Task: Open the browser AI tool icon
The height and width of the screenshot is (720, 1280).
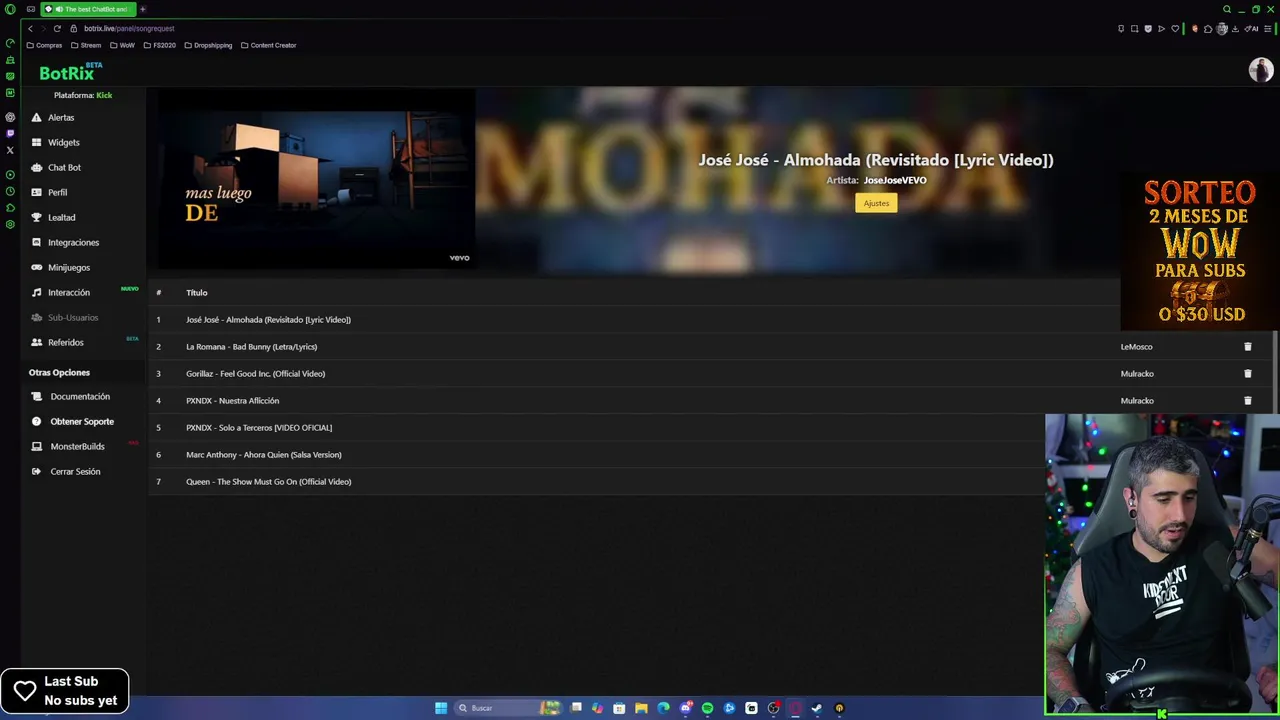Action: click(x=1251, y=29)
